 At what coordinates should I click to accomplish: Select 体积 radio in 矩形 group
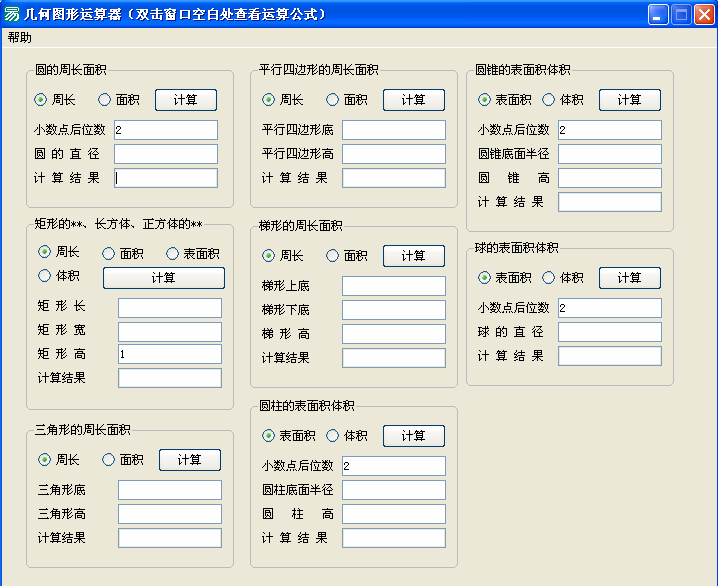[x=44, y=276]
